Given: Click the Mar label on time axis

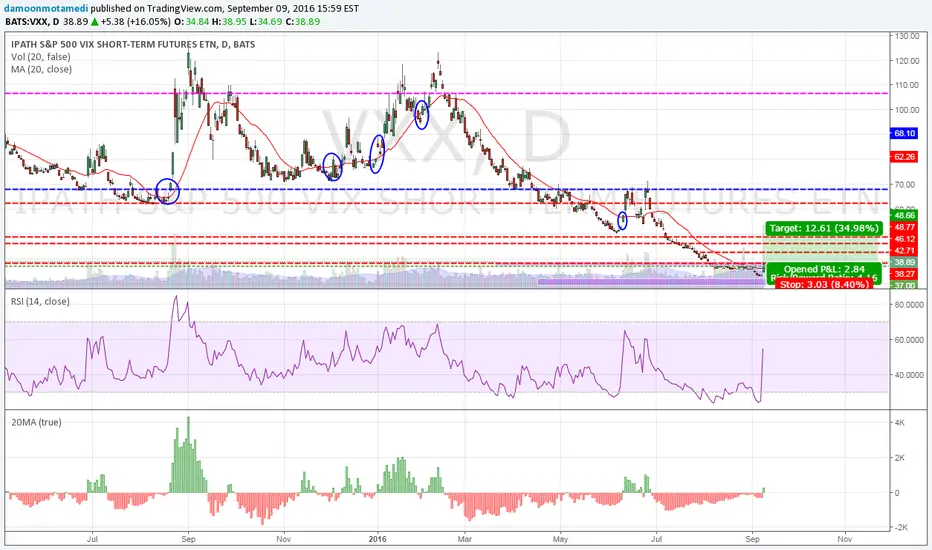Looking at the screenshot, I should pos(464,539).
